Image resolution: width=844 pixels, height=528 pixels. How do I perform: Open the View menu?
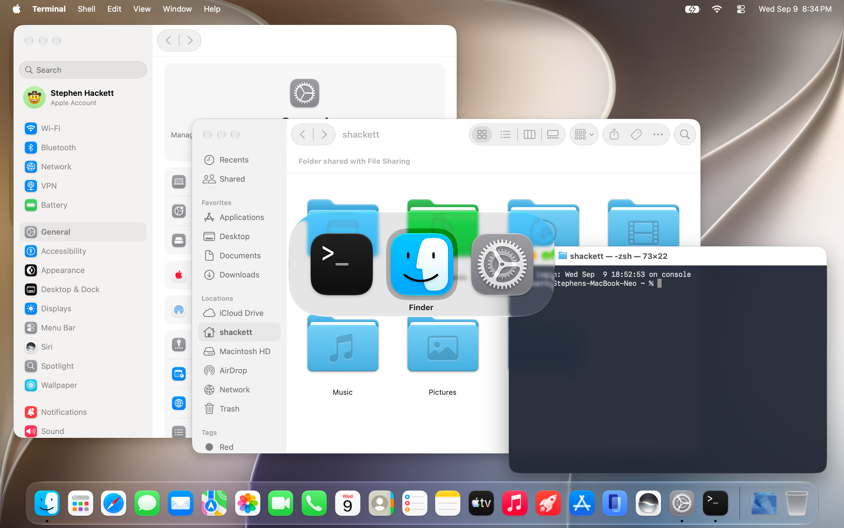click(142, 9)
